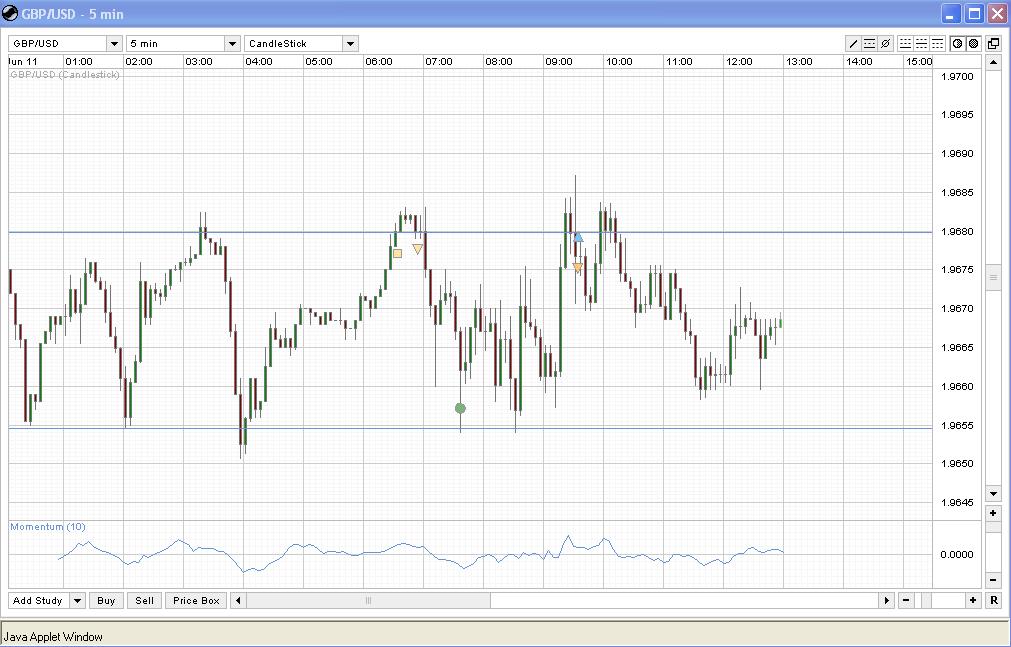Toggle the half-shaded circle display button
The width and height of the screenshot is (1011, 647).
click(957, 44)
